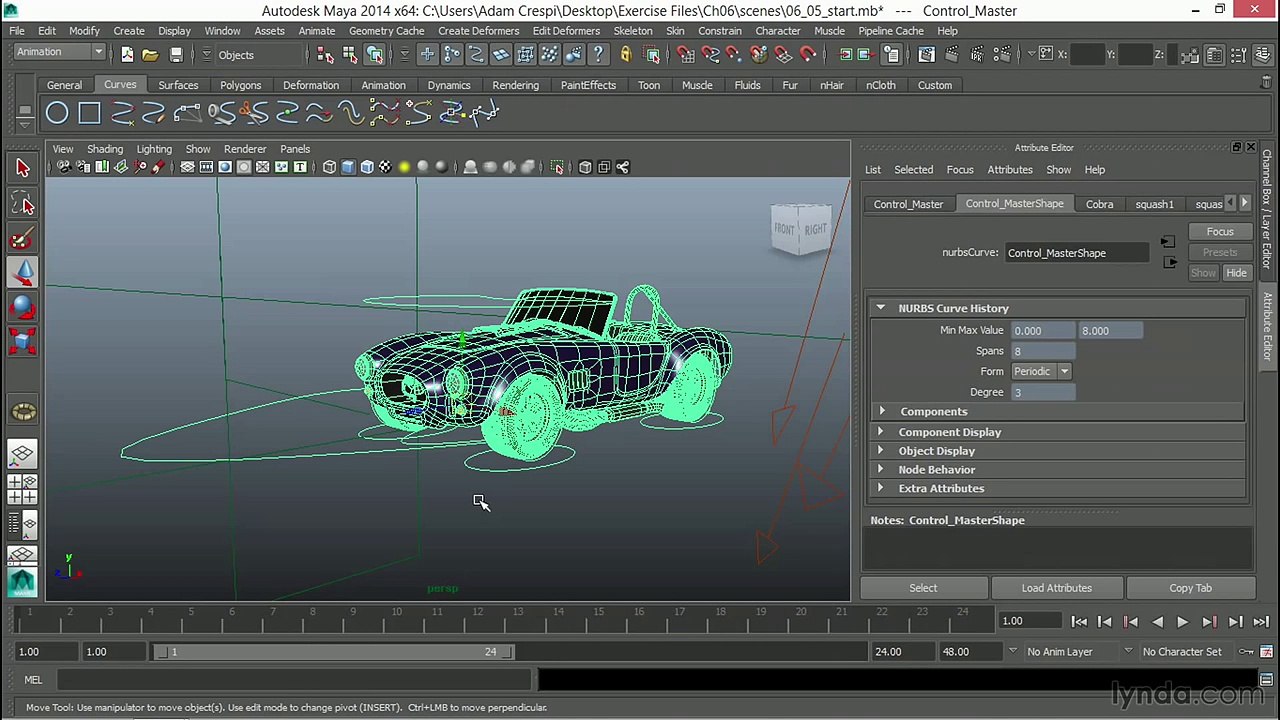Click the playback range slider bar

pos(332,652)
